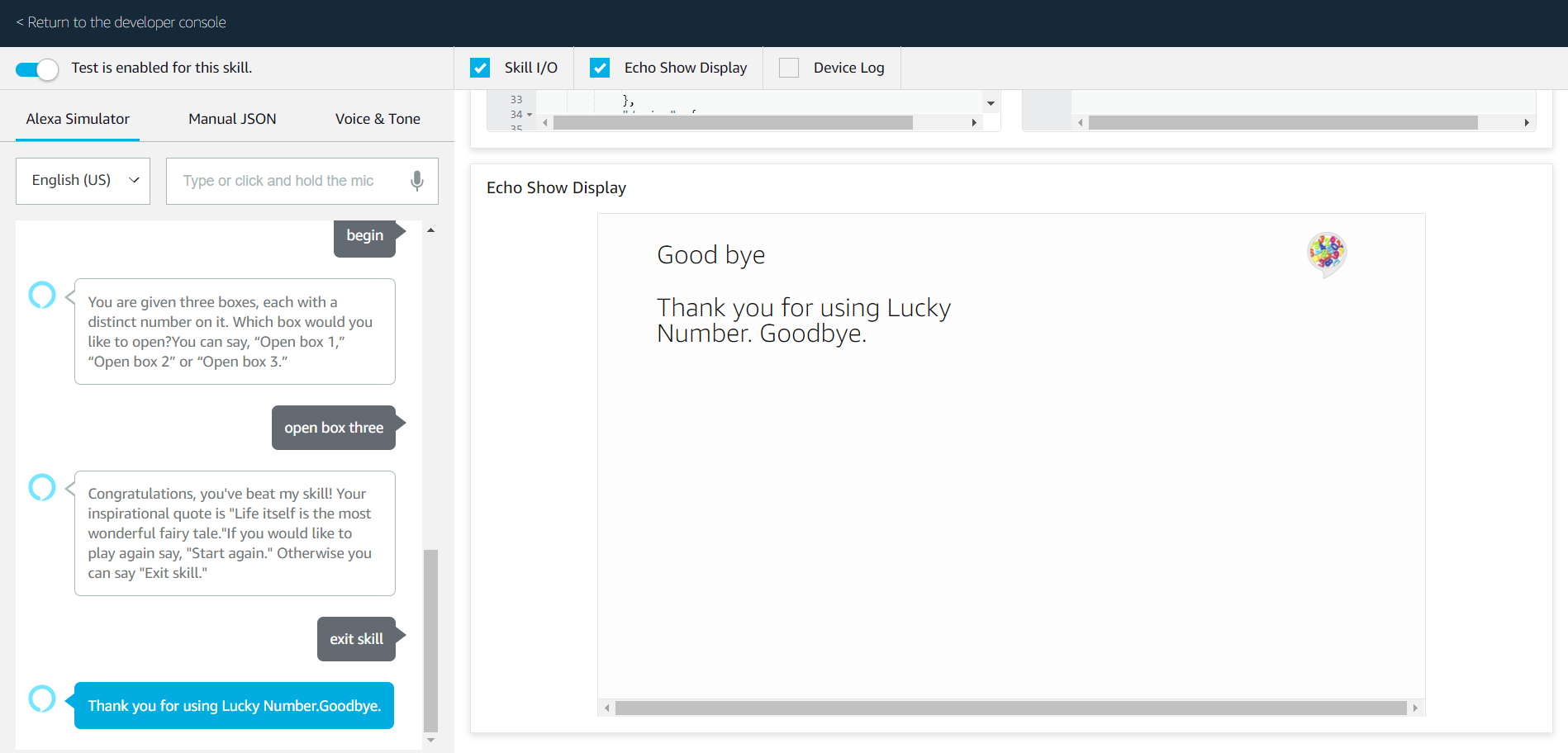The width and height of the screenshot is (1568, 753).
Task: Click the conversation vertical scrollbar thumb
Action: 430,640
